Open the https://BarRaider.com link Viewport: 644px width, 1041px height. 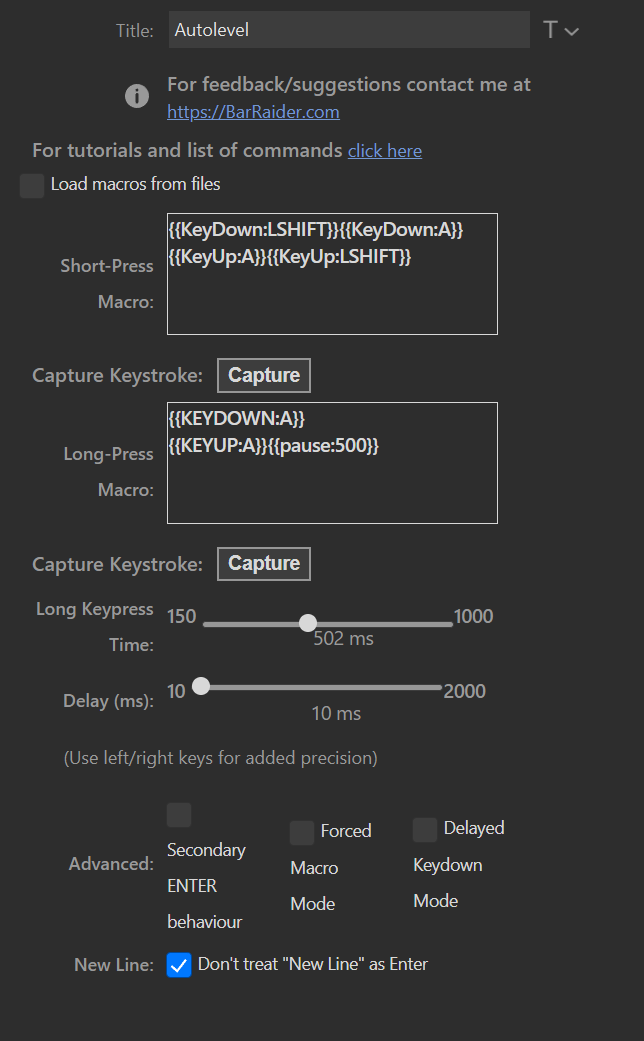point(253,112)
